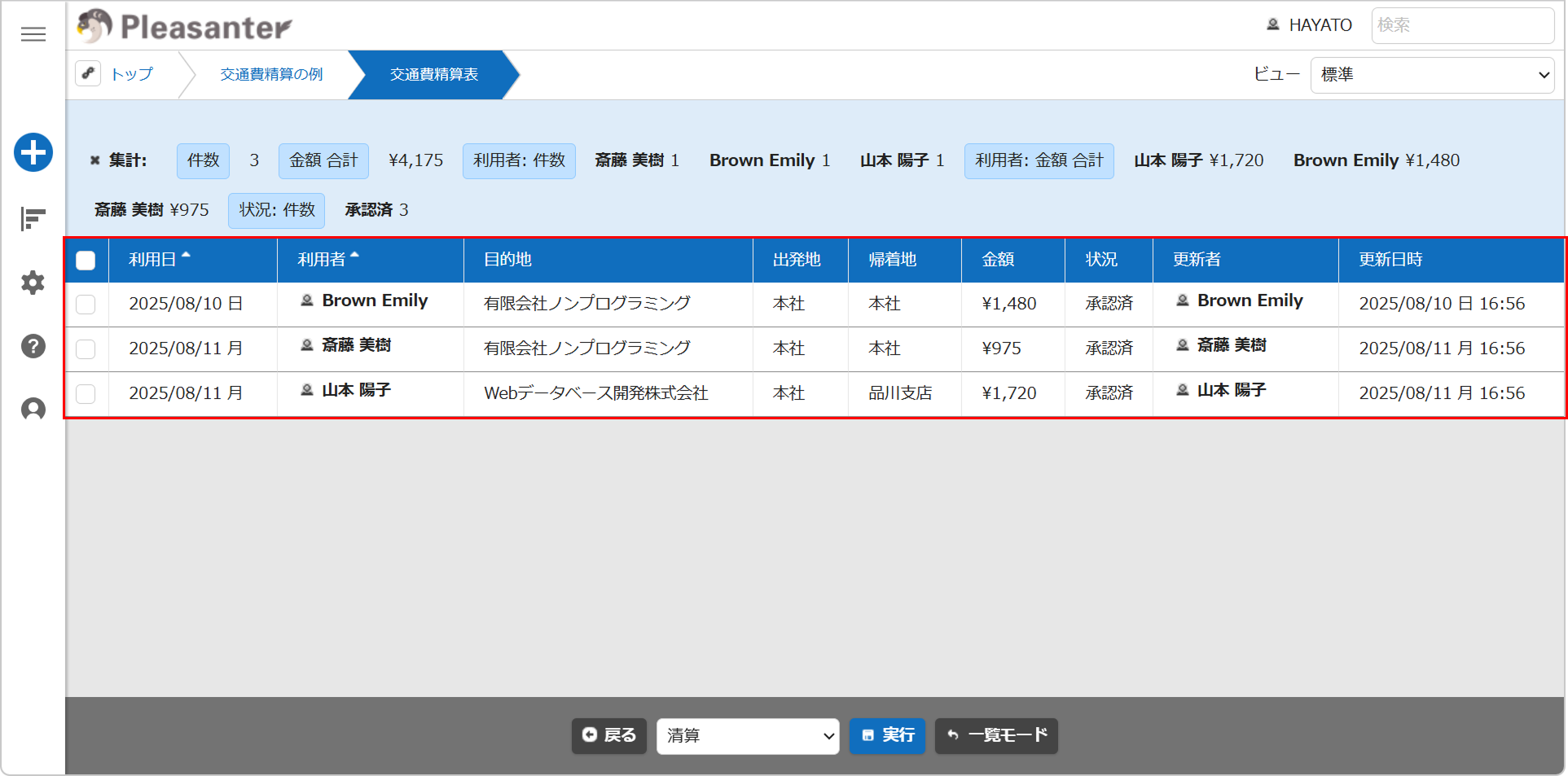Go to 交通費精算の例 breadcrumb

click(271, 74)
